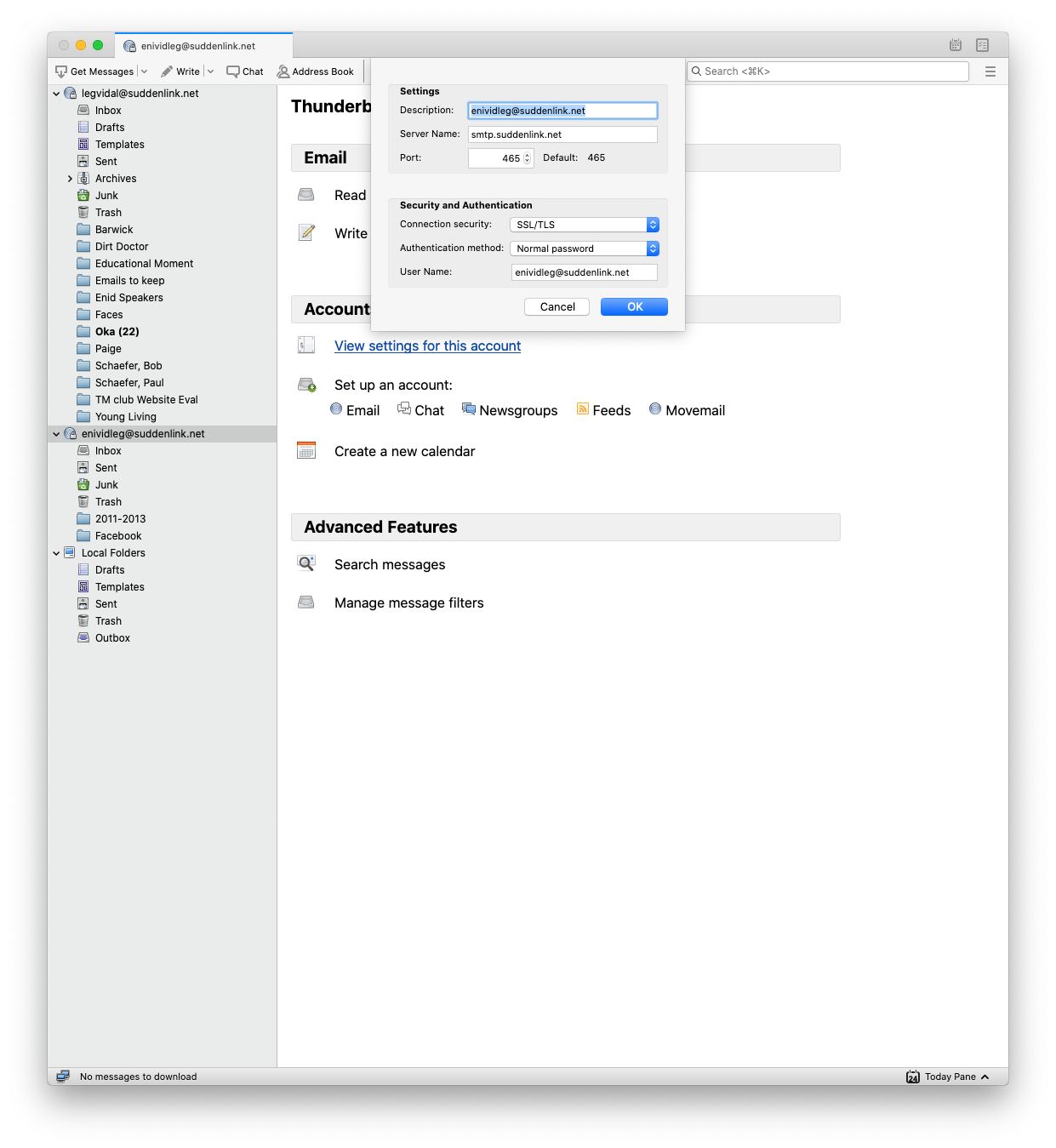Set up a Newsgroups account
1056x1148 pixels.
point(510,410)
